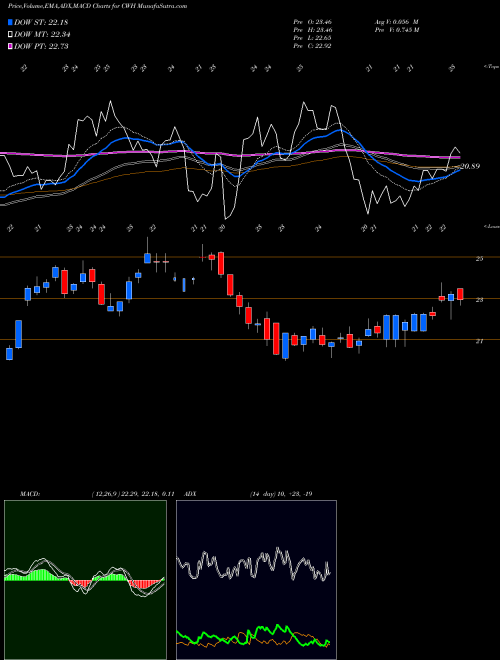
Task: Click the ADX parameters '(14 day) 10, +23, -19'
Action: point(281,494)
